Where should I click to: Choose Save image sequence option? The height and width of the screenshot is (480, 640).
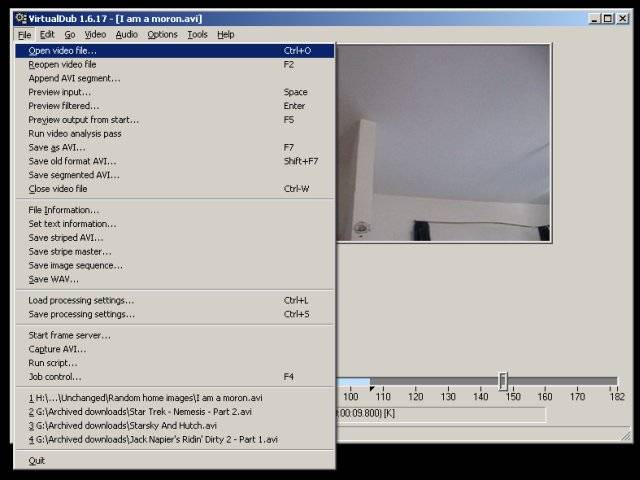point(75,266)
